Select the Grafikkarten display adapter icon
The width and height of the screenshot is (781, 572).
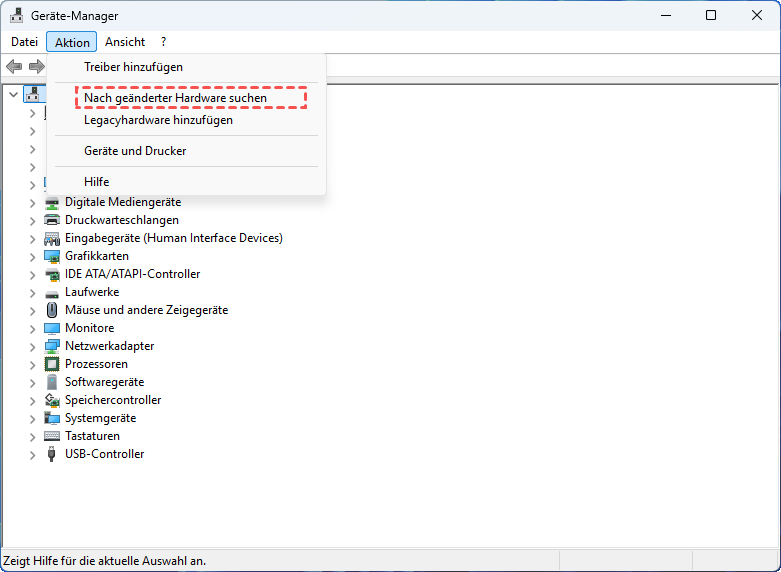coord(52,256)
